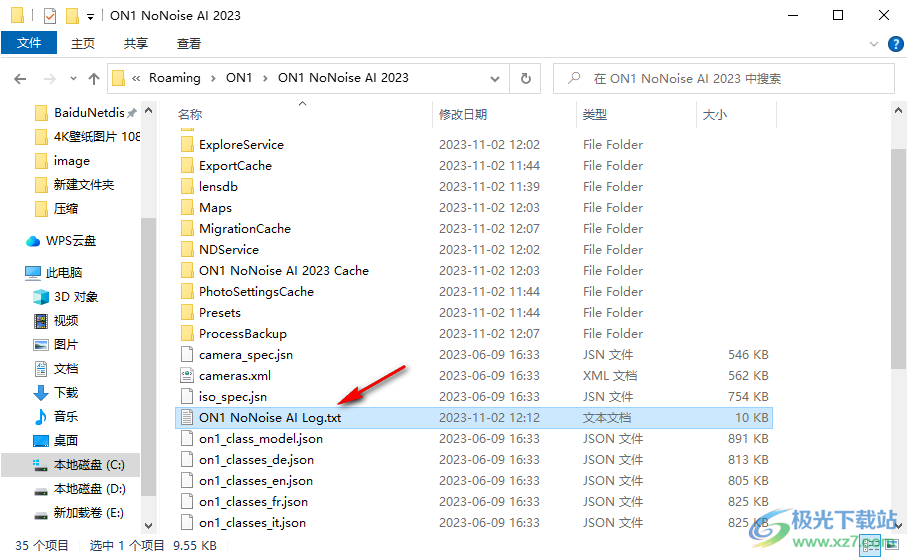
Task: Open 压缩 folder in navigation pane
Action: click(65, 208)
